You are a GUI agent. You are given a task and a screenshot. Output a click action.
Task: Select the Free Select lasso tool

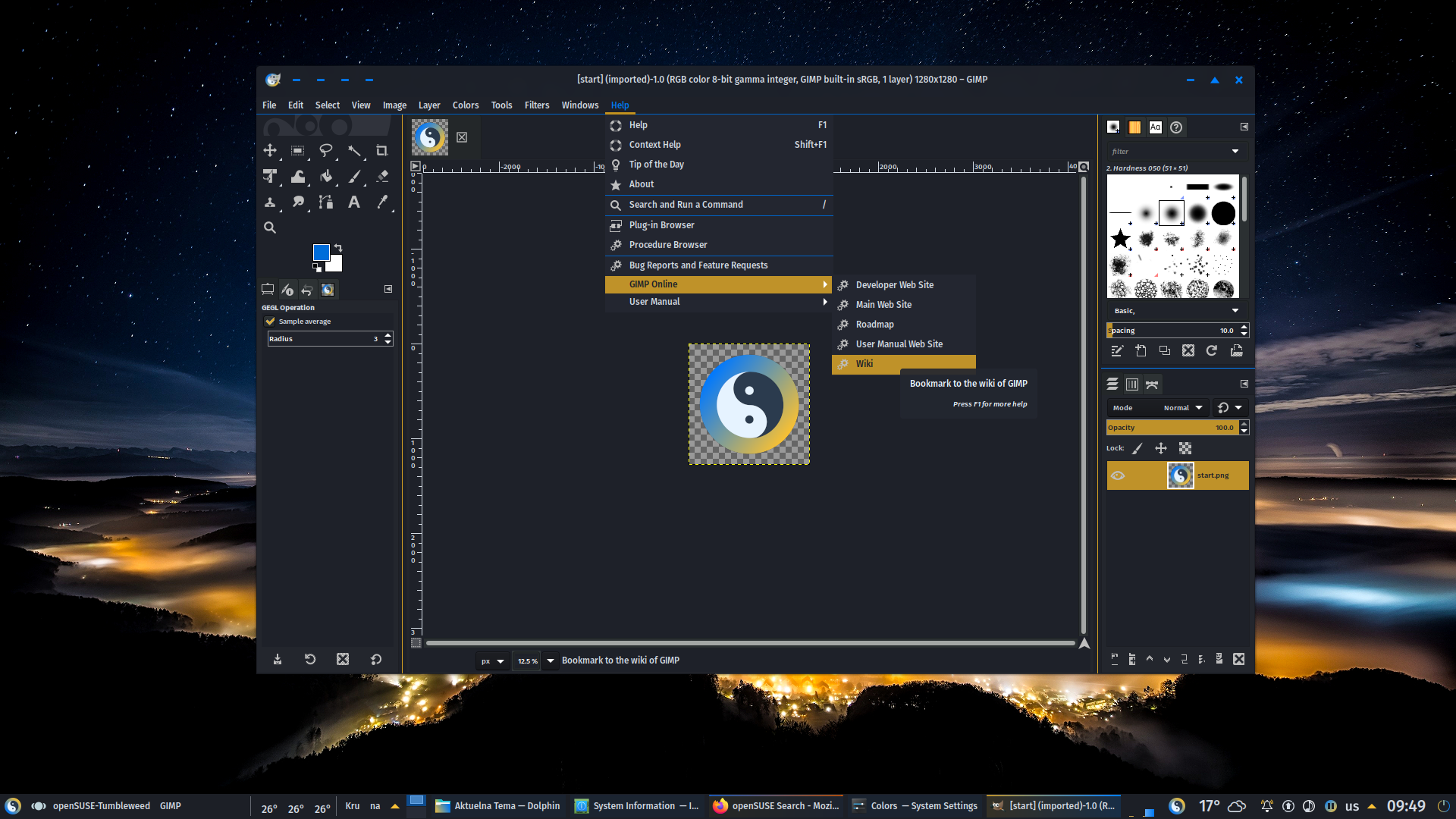coord(326,151)
